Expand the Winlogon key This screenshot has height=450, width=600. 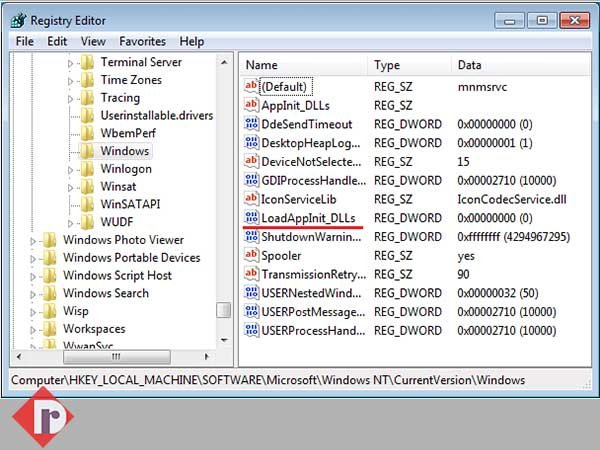[70, 170]
